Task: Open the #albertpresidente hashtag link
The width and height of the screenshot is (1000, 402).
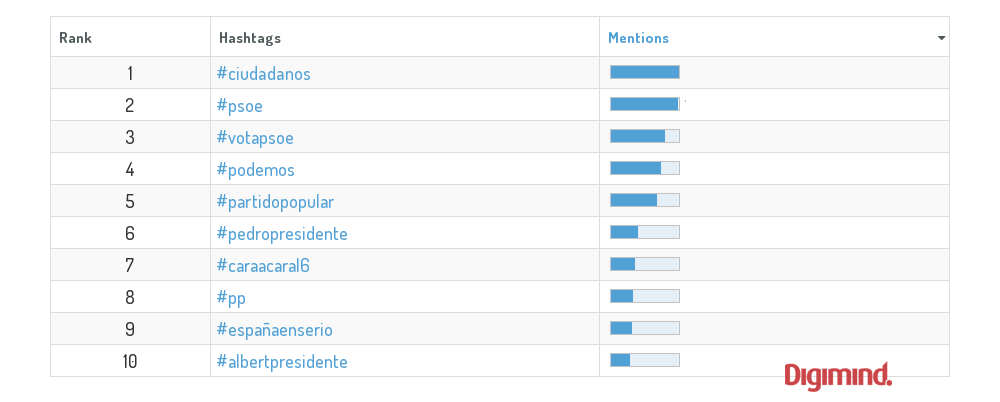Action: coord(282,361)
